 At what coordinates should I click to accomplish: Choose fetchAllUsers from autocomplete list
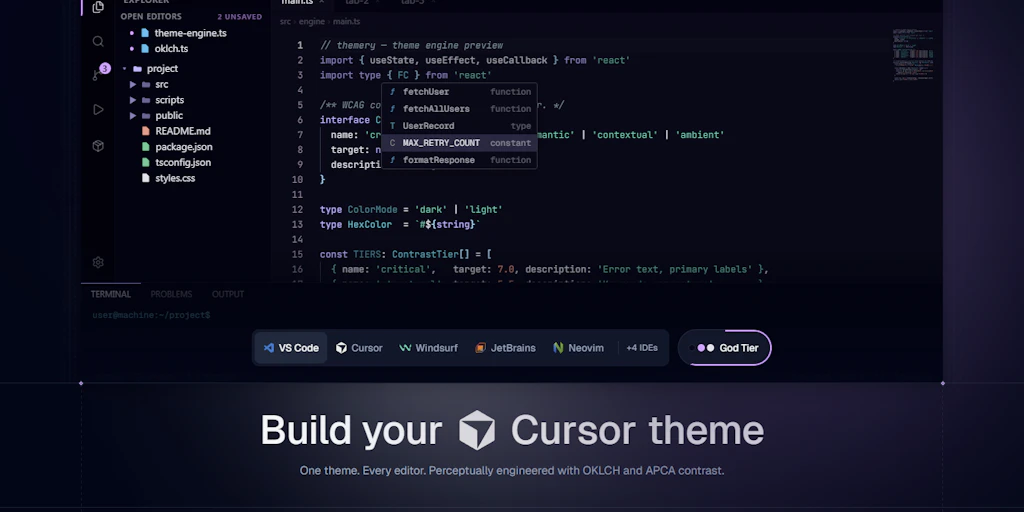coord(459,109)
